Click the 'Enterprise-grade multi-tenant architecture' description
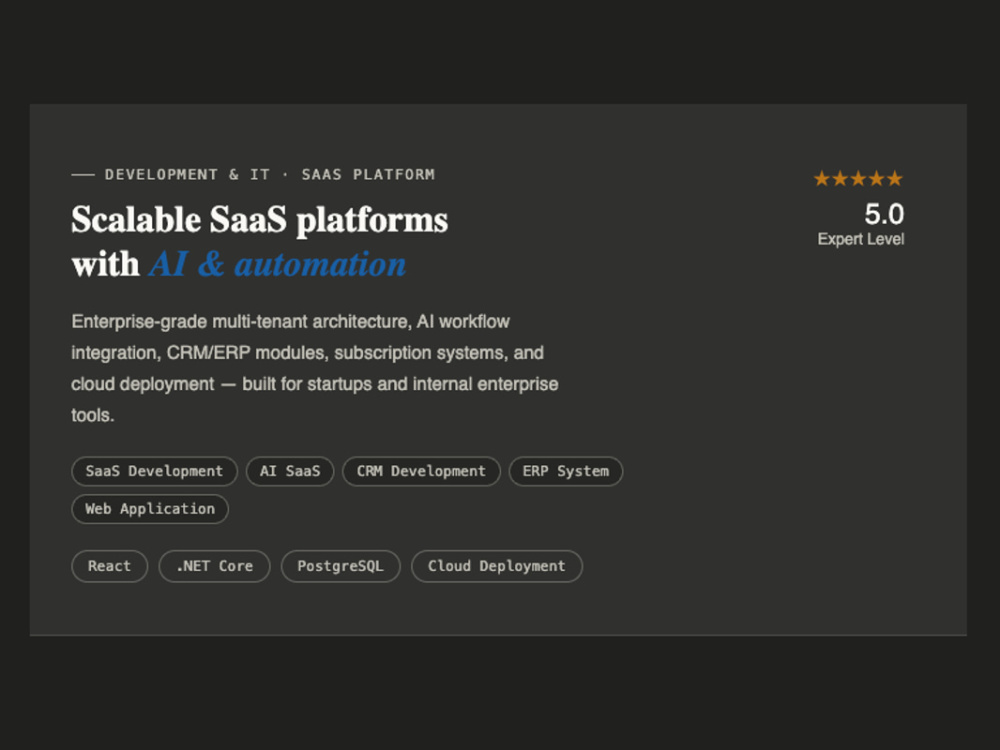 tap(315, 368)
